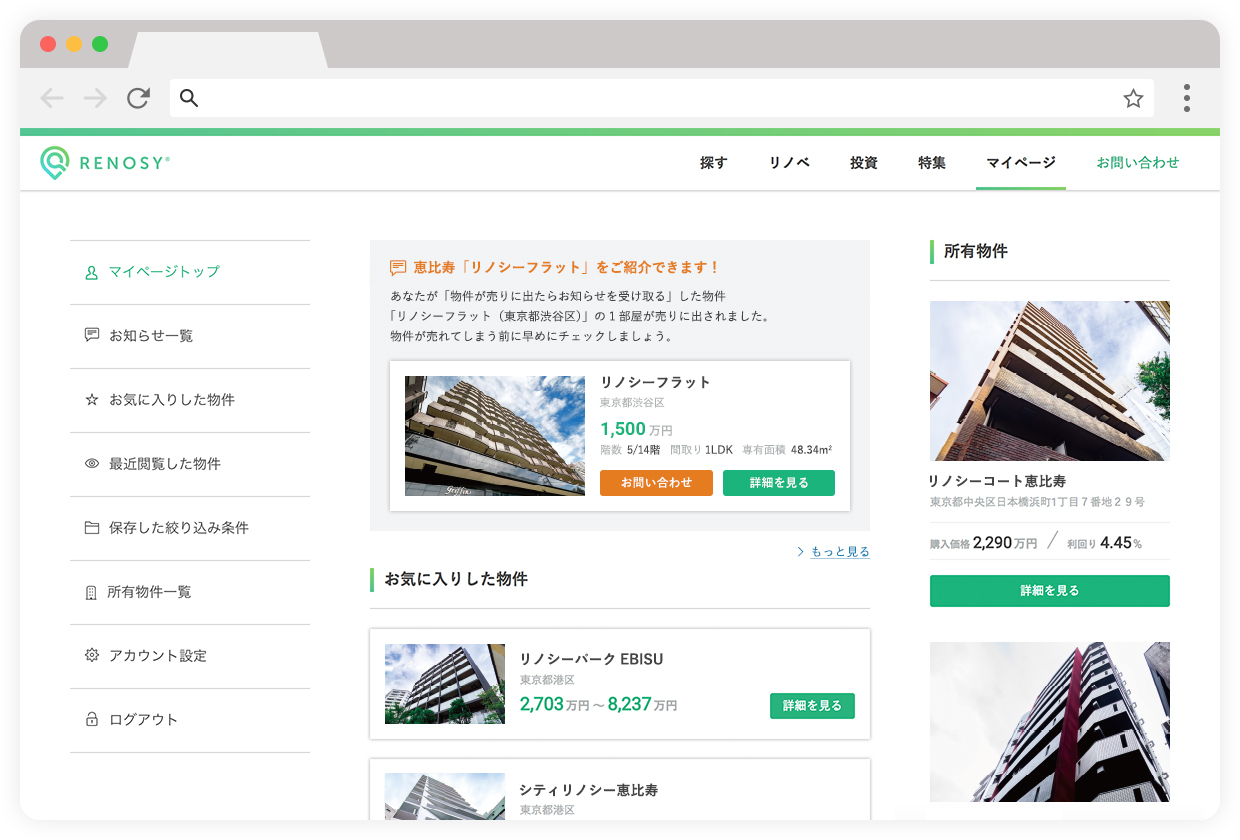Click the orange お問い合わせ button
Image resolution: width=1240 pixels, height=840 pixels.
[656, 483]
